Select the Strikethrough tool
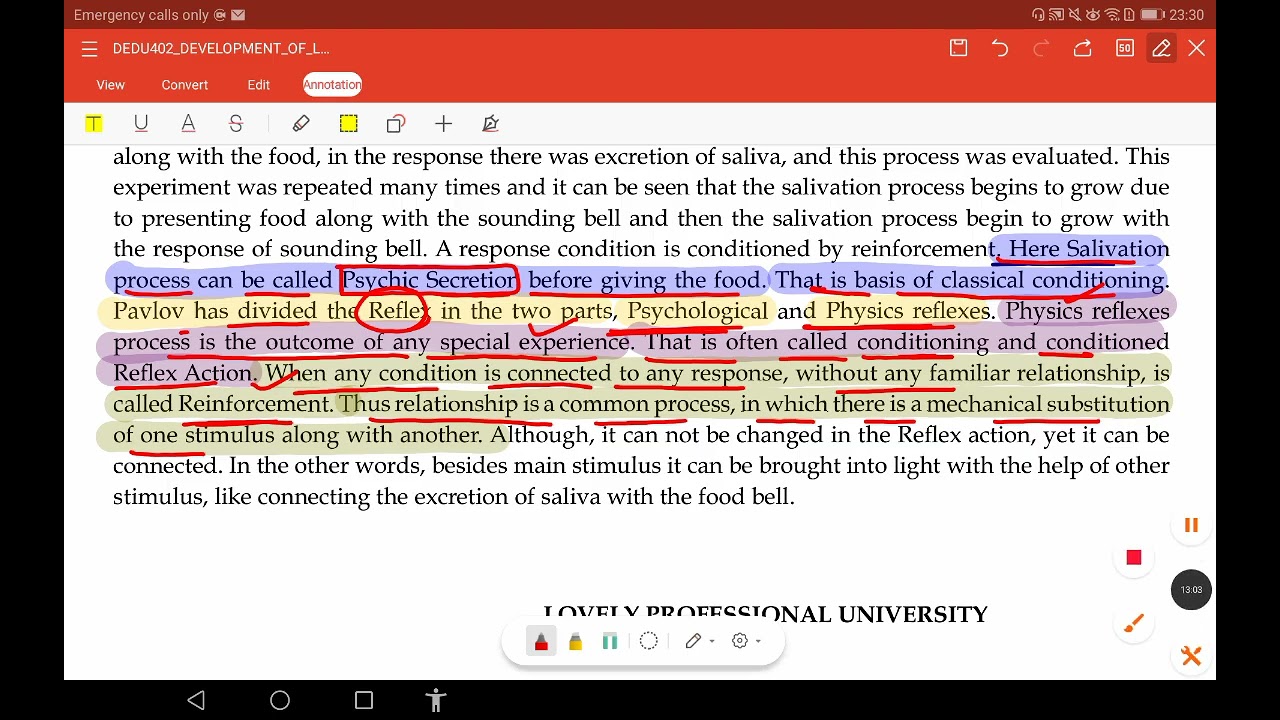 click(x=236, y=124)
